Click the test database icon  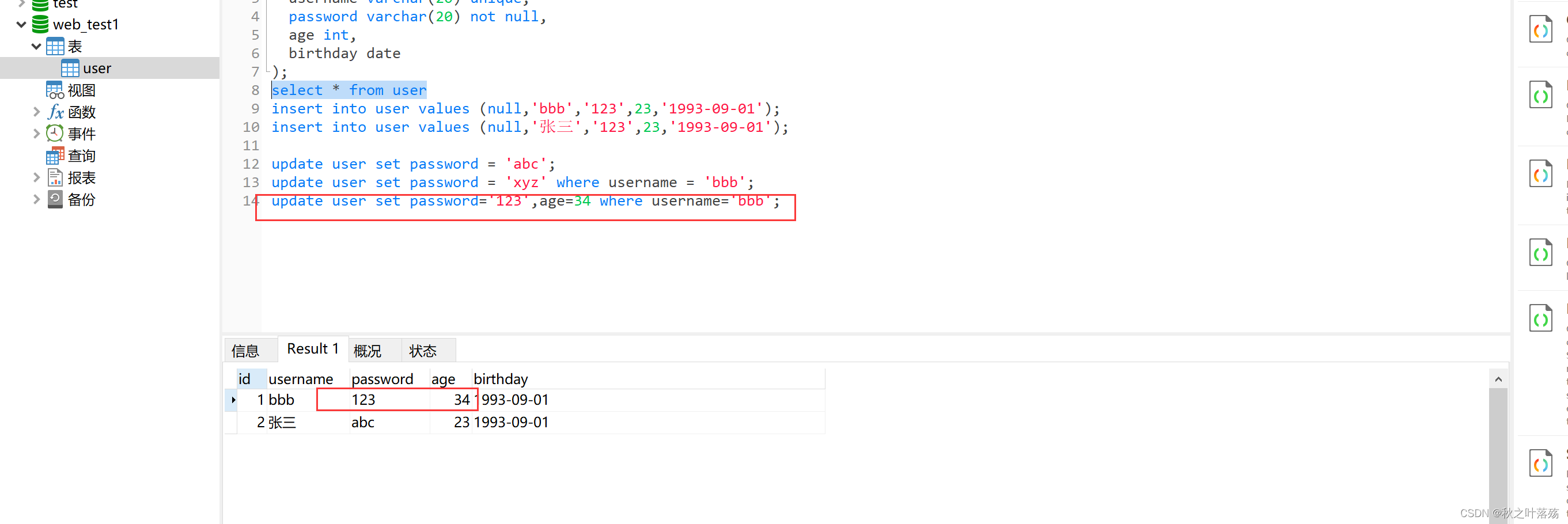point(40,5)
